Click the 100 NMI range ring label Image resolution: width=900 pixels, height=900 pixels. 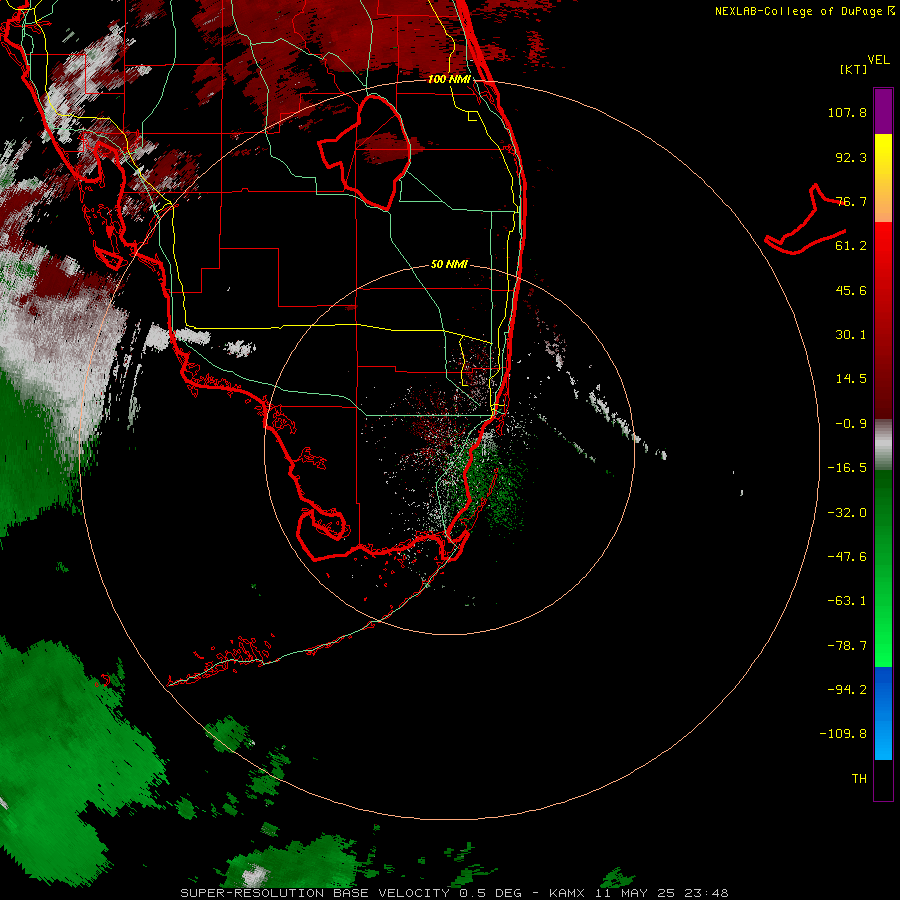click(x=449, y=79)
